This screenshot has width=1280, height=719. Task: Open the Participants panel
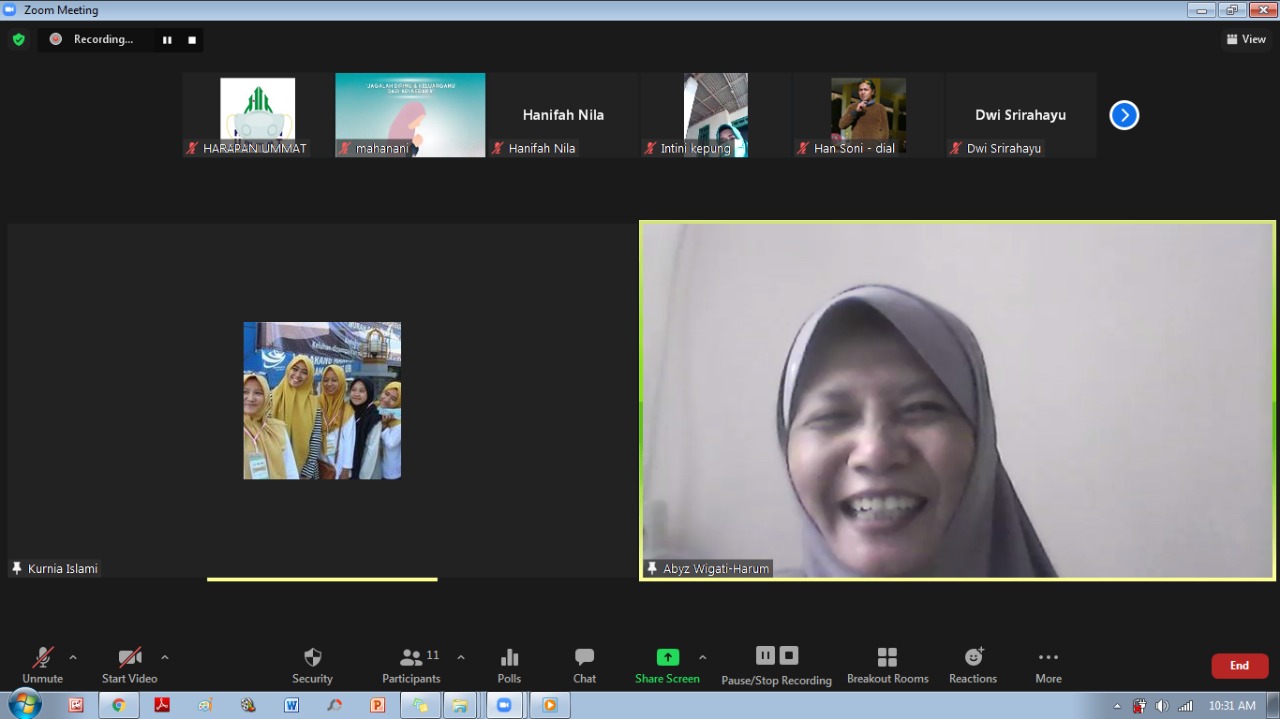tap(411, 665)
